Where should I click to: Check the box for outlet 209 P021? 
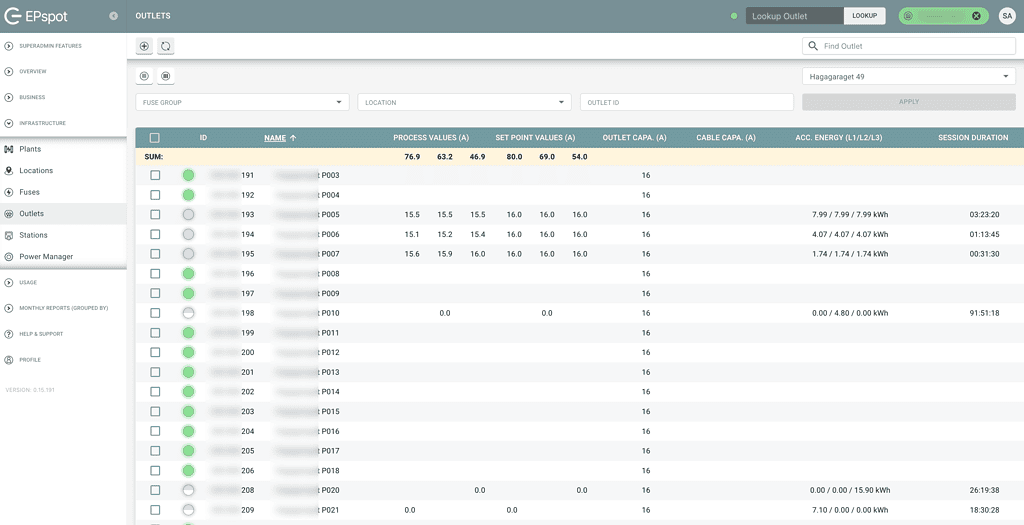(x=155, y=509)
